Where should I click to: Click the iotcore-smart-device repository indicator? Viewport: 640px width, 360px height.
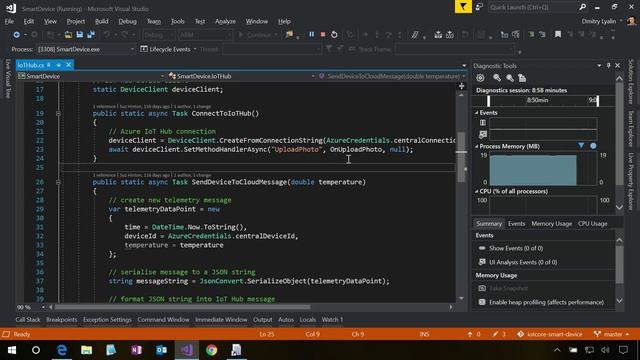549,334
